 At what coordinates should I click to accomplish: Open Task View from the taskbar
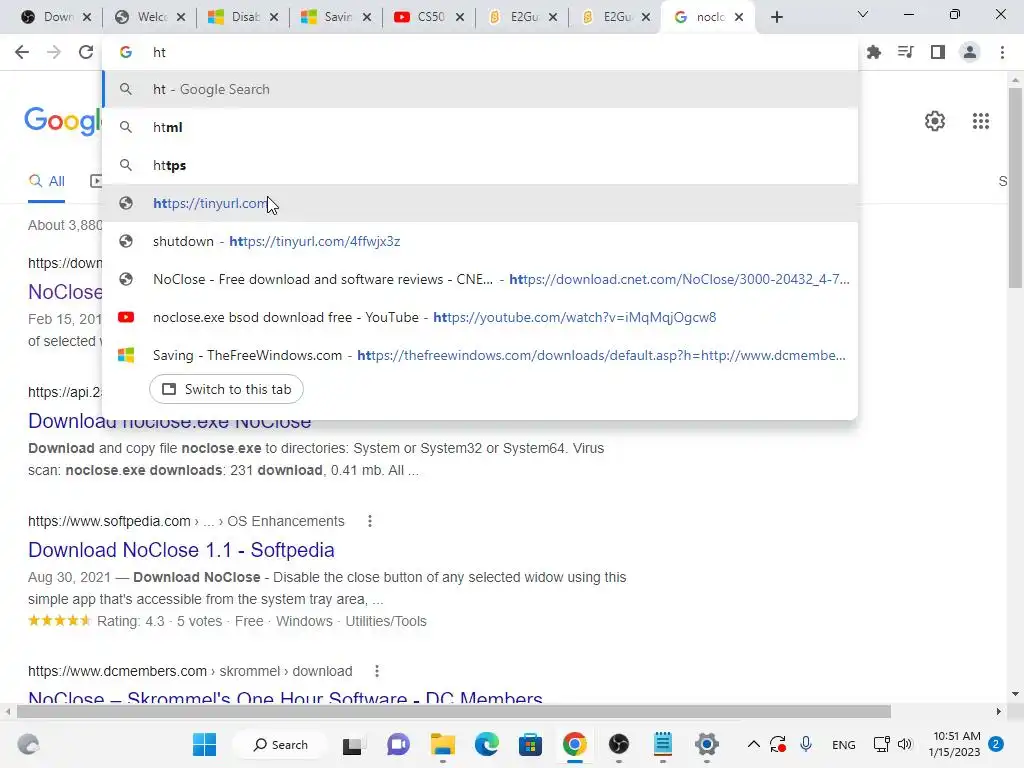[x=353, y=744]
